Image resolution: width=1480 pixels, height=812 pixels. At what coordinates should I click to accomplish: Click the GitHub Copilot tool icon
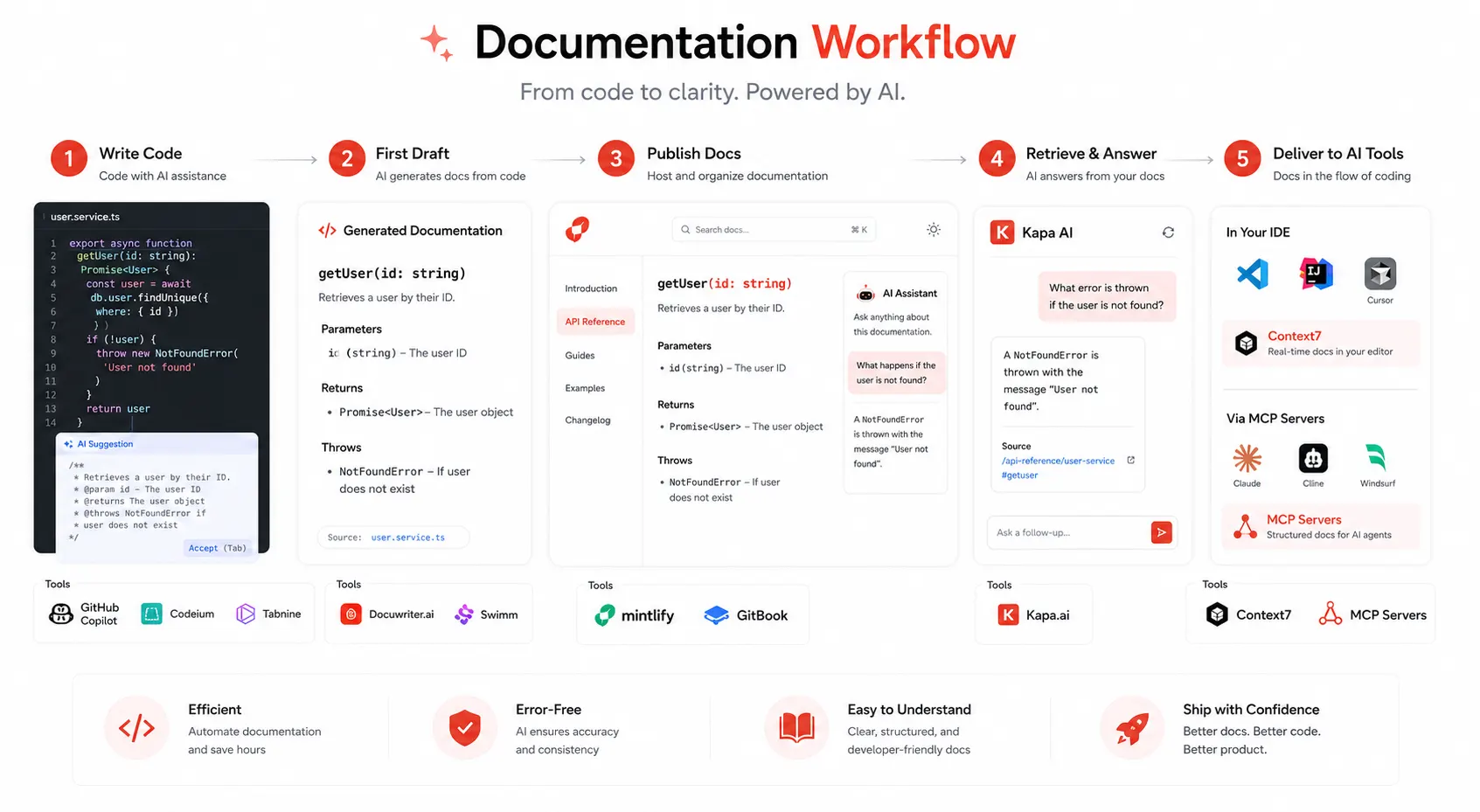click(x=60, y=614)
